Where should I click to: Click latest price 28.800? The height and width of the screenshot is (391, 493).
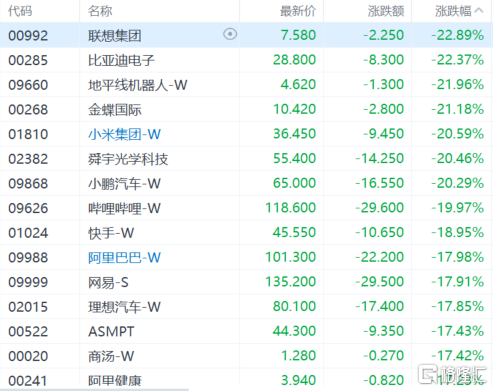coord(294,60)
